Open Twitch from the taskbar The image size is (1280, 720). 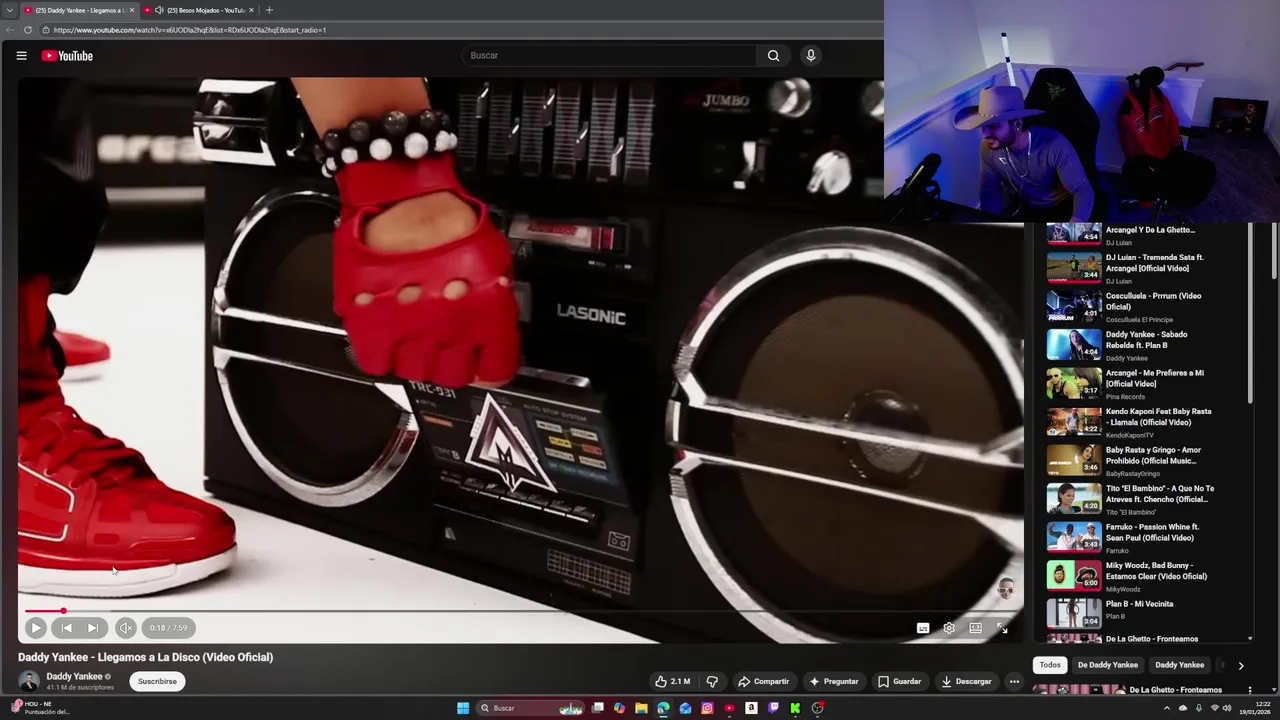(773, 708)
